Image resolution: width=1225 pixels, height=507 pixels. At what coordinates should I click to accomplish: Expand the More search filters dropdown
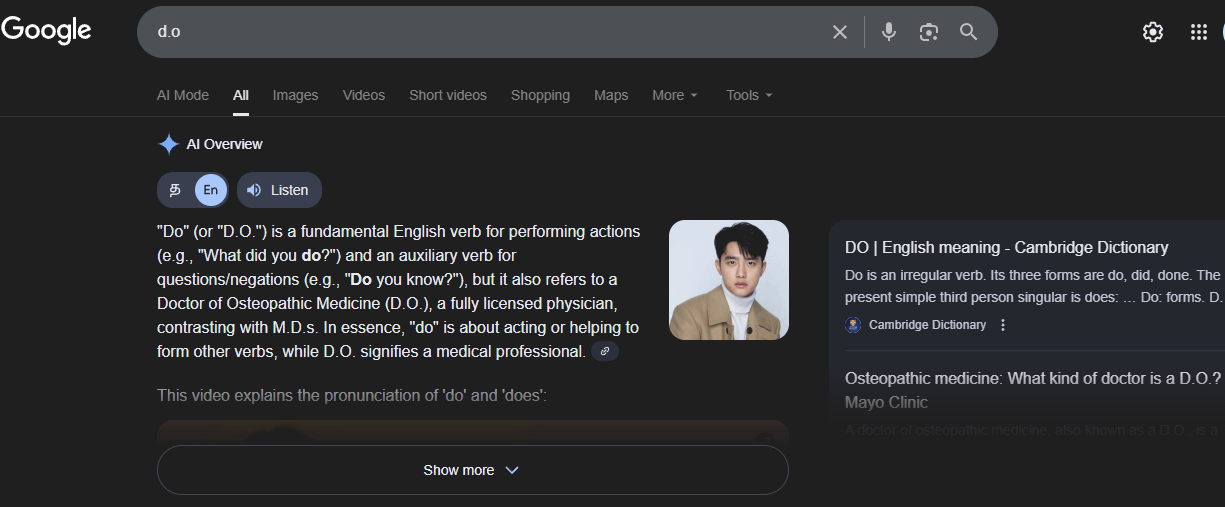click(675, 95)
